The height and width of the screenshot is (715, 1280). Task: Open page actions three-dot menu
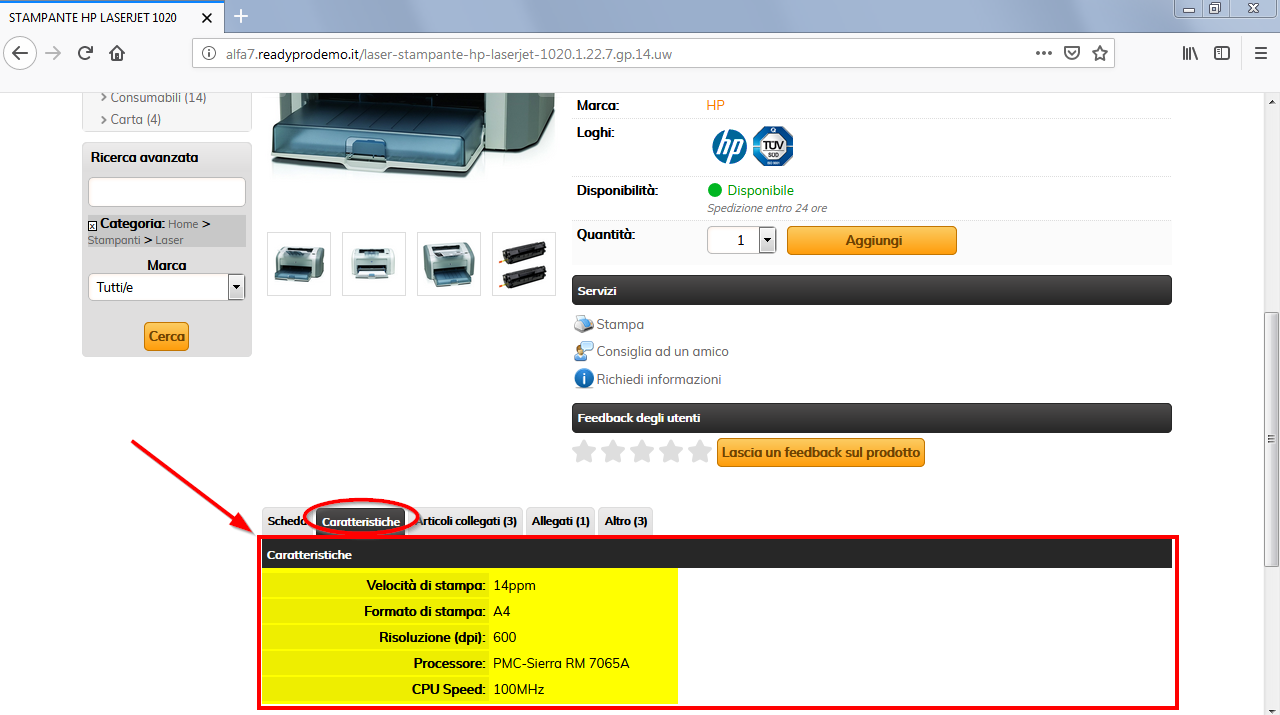1043,53
